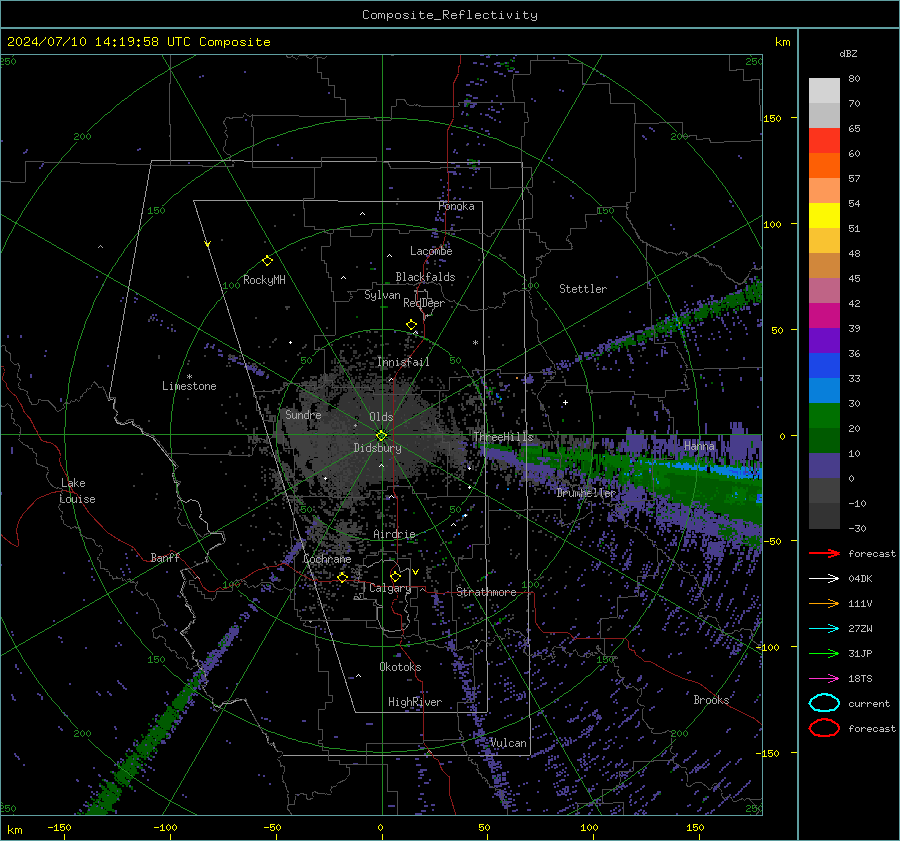Click the yellow diamond marker near RockyMH
This screenshot has height=841, width=900.
(267, 261)
